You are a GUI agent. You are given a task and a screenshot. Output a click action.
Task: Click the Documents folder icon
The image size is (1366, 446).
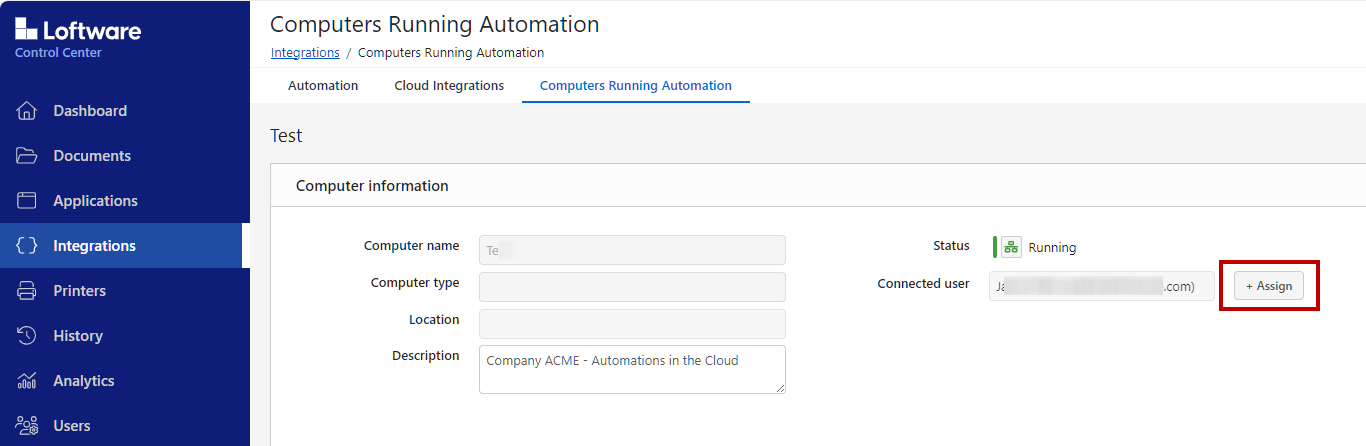27,156
